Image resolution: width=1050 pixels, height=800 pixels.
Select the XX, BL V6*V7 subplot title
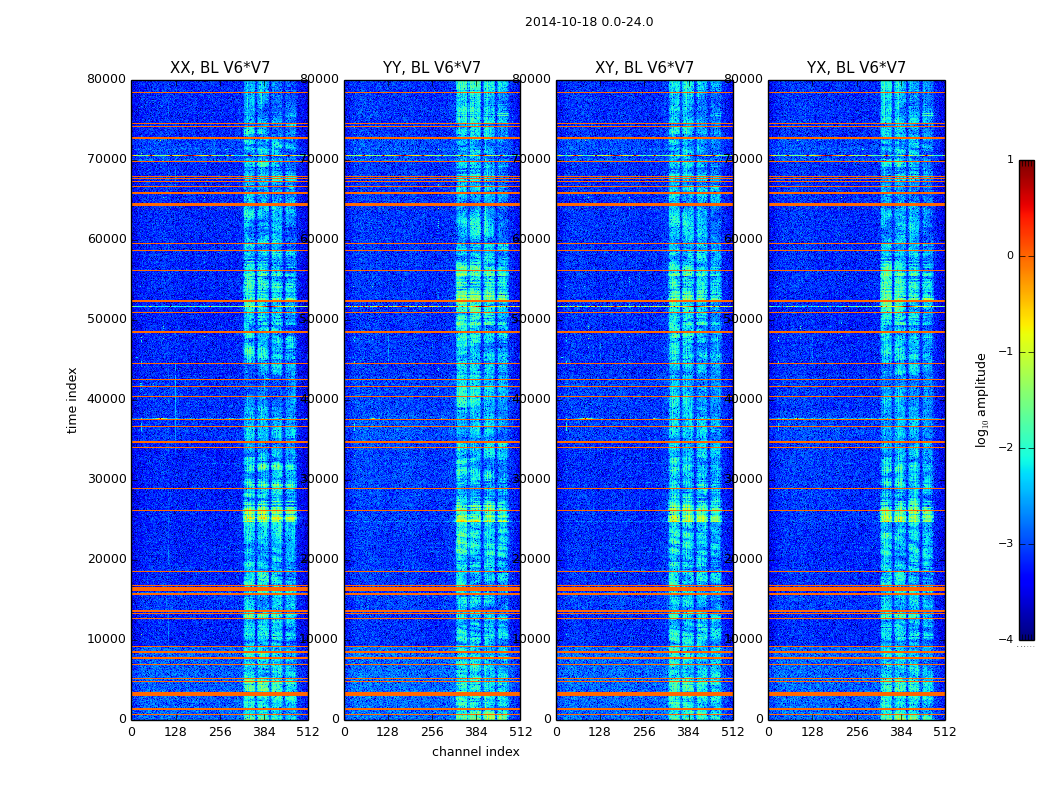[220, 68]
